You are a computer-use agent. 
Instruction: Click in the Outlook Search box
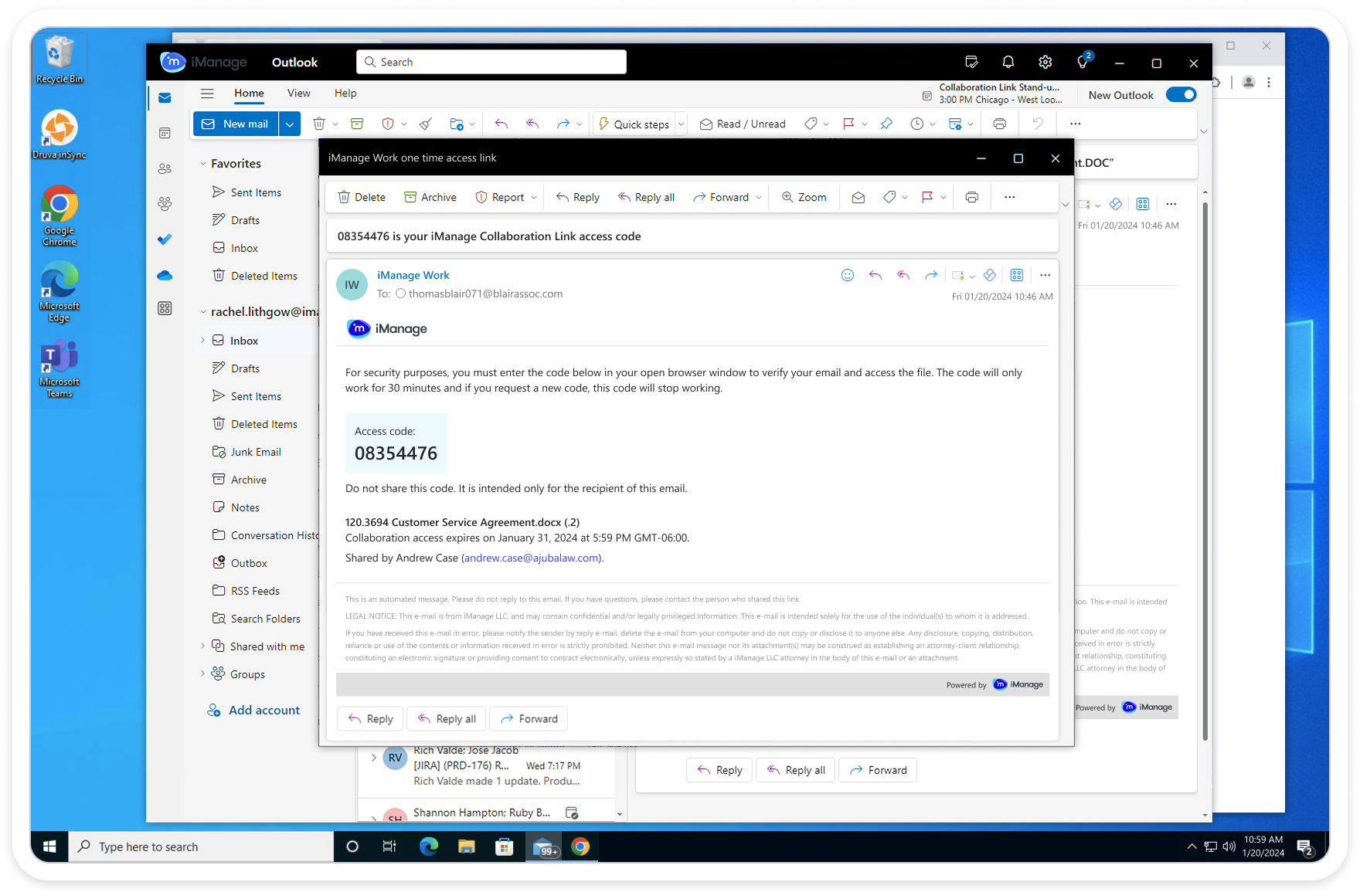coord(491,63)
